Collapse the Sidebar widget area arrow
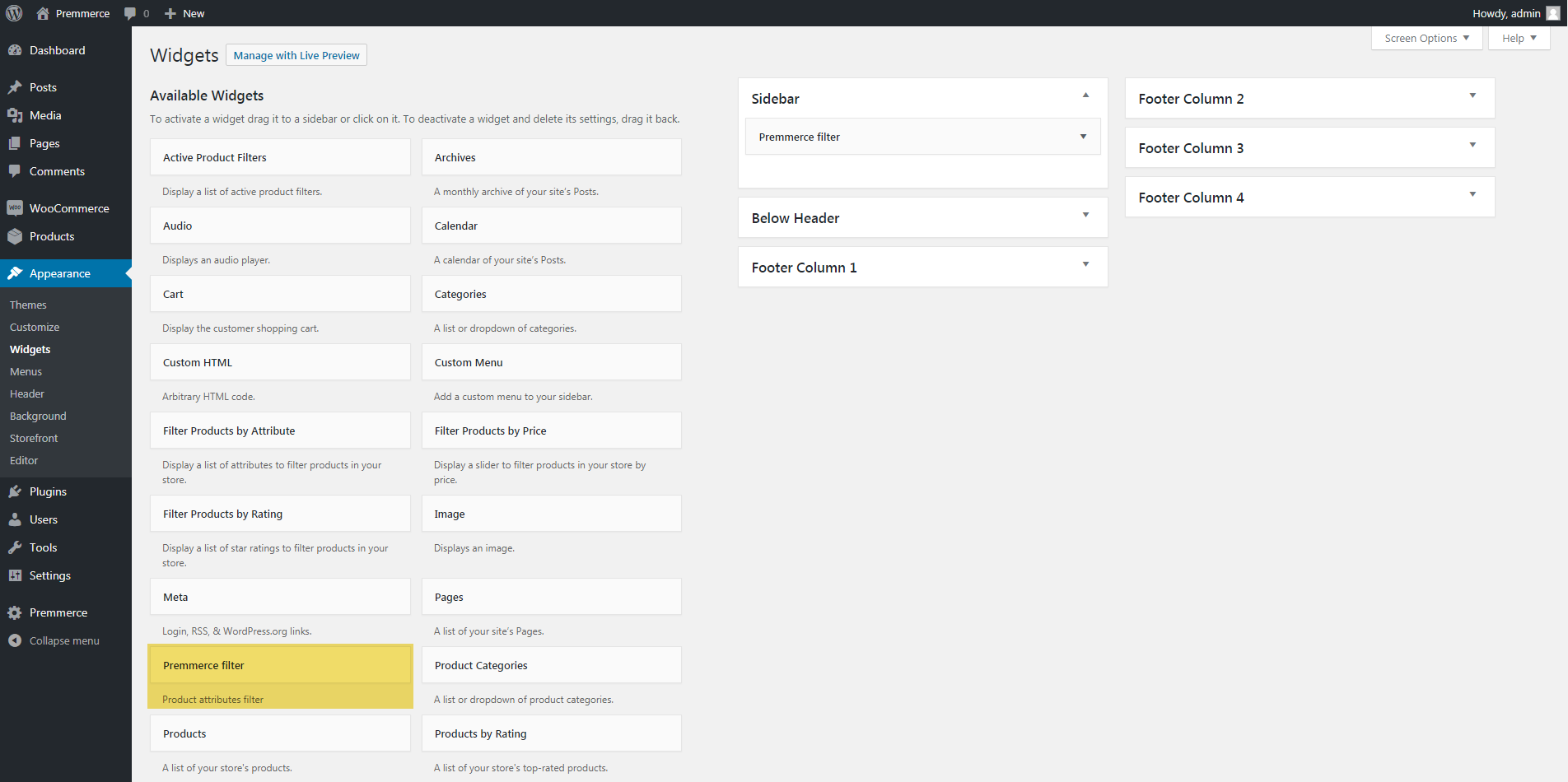 point(1086,95)
